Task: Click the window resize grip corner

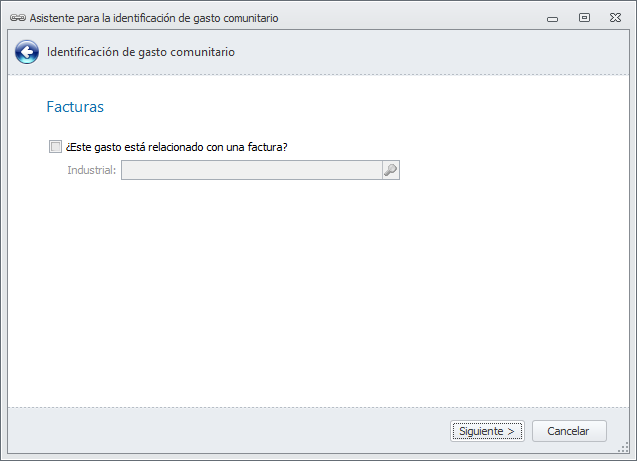Action: pos(624,448)
